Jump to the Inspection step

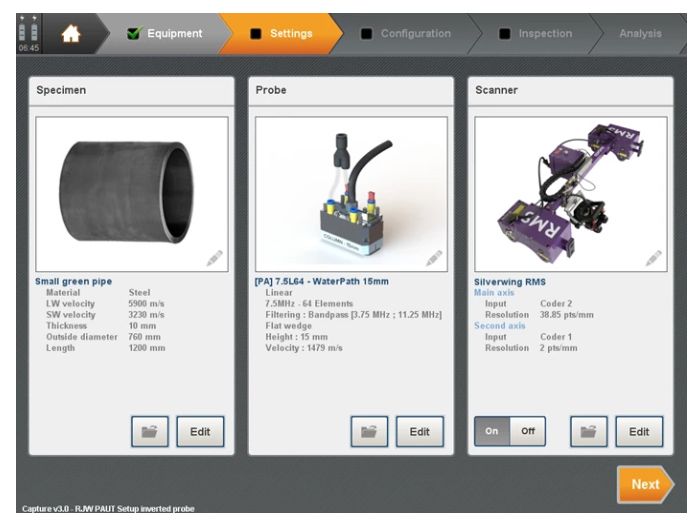(535, 33)
